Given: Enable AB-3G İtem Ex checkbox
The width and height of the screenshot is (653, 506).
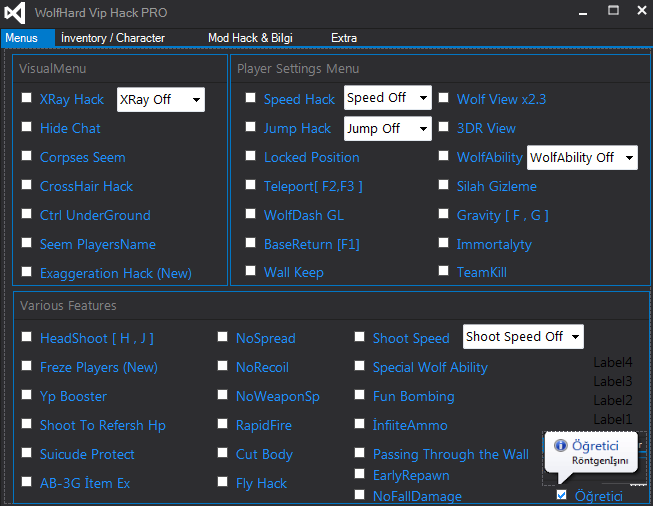Looking at the screenshot, I should click(x=27, y=482).
